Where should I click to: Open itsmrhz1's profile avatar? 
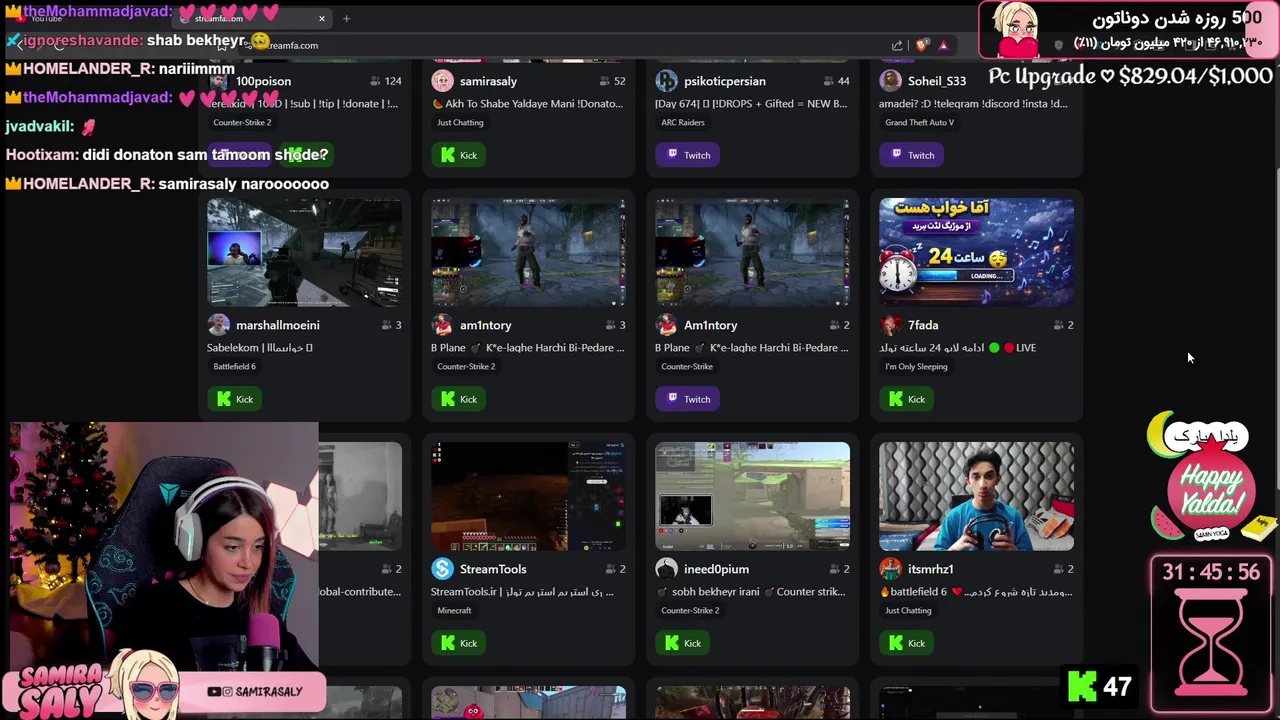[x=890, y=569]
